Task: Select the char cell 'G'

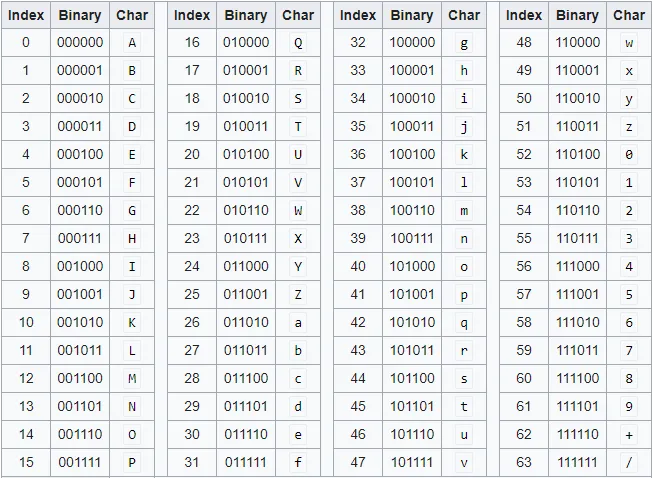Action: point(132,210)
